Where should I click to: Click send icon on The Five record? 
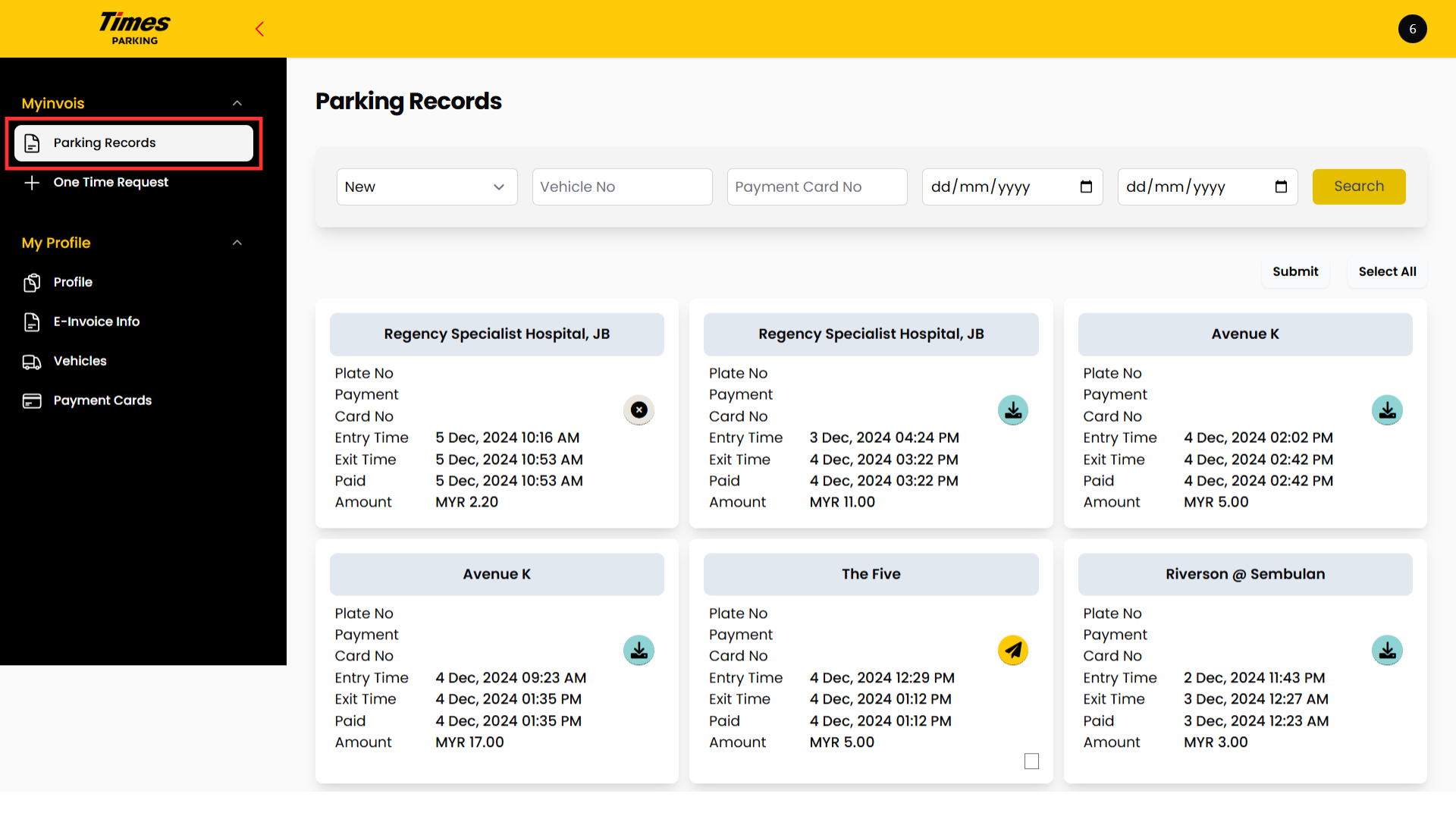pyautogui.click(x=1013, y=651)
